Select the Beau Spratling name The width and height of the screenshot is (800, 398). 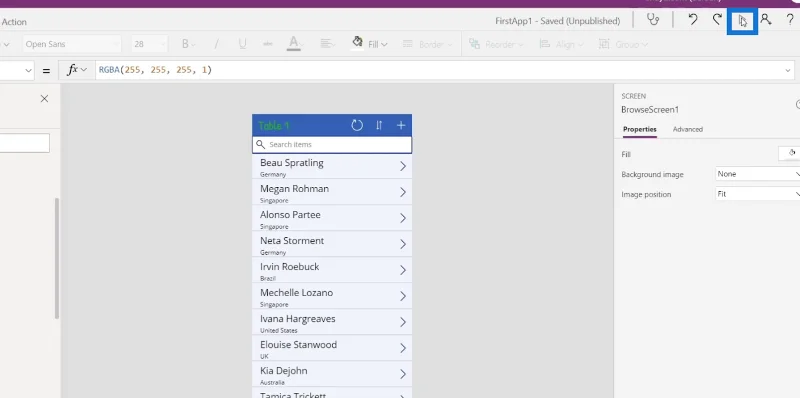click(x=292, y=163)
